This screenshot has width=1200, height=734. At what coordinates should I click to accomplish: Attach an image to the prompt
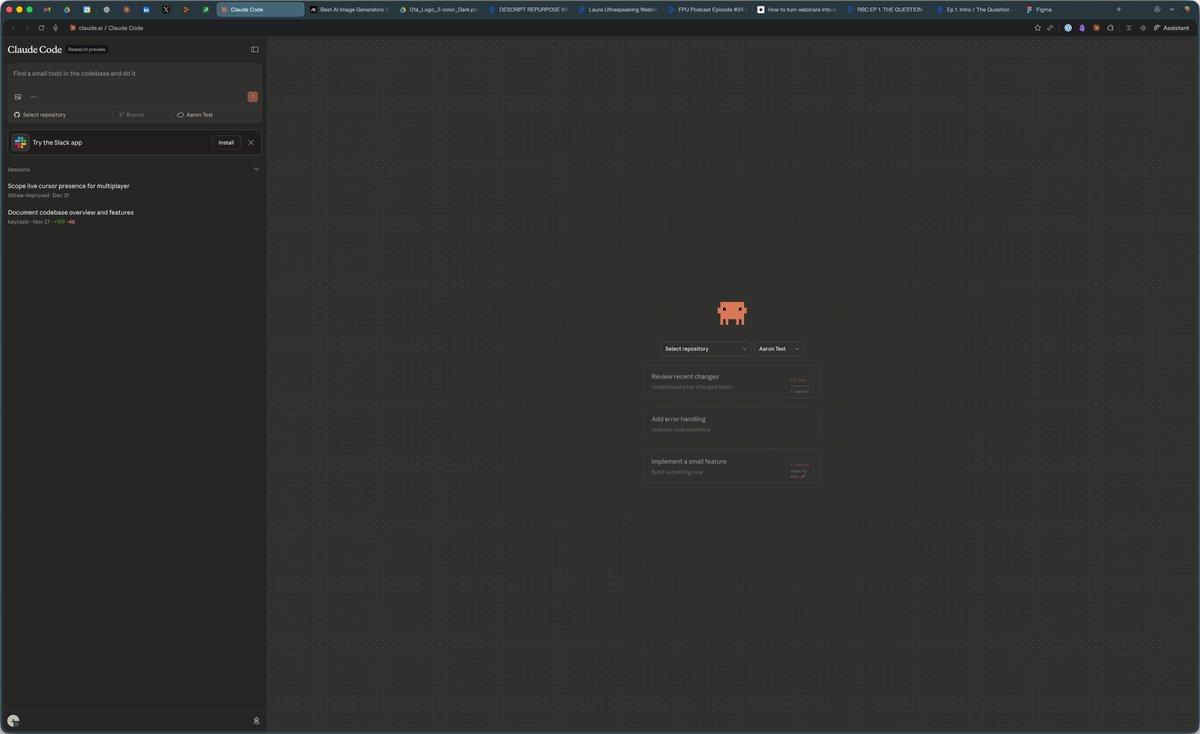(x=18, y=97)
